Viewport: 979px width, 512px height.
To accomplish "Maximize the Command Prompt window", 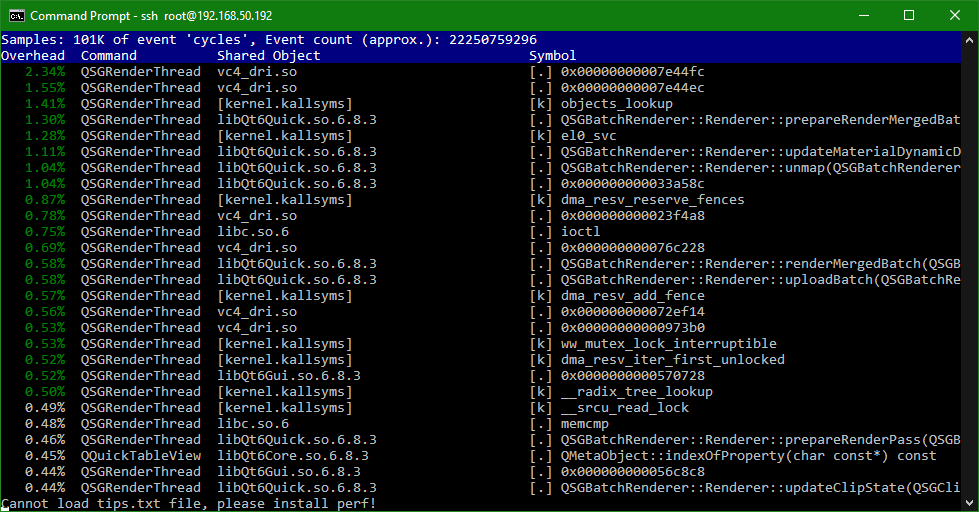I will pos(909,16).
